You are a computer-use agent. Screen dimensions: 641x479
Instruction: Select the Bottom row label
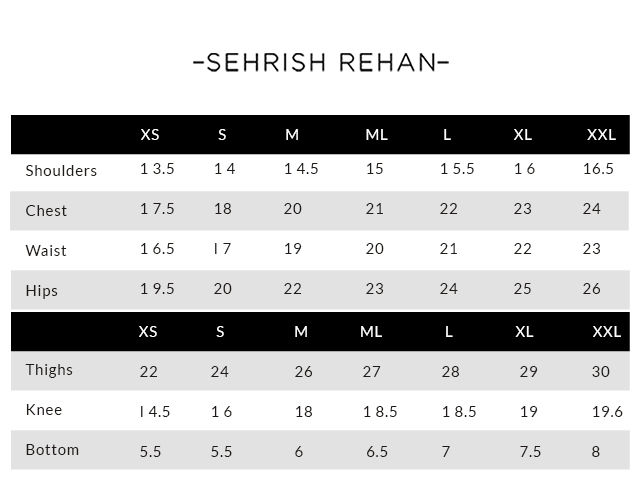pos(52,449)
